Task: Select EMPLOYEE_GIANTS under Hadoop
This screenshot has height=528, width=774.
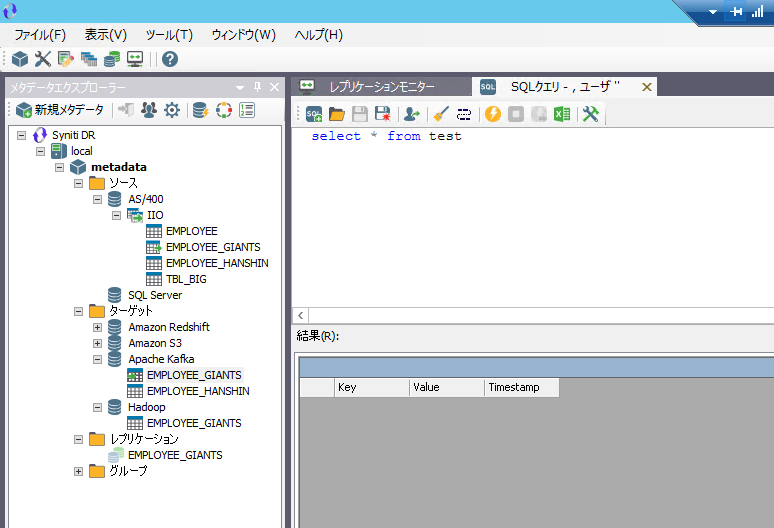Action: (x=194, y=423)
